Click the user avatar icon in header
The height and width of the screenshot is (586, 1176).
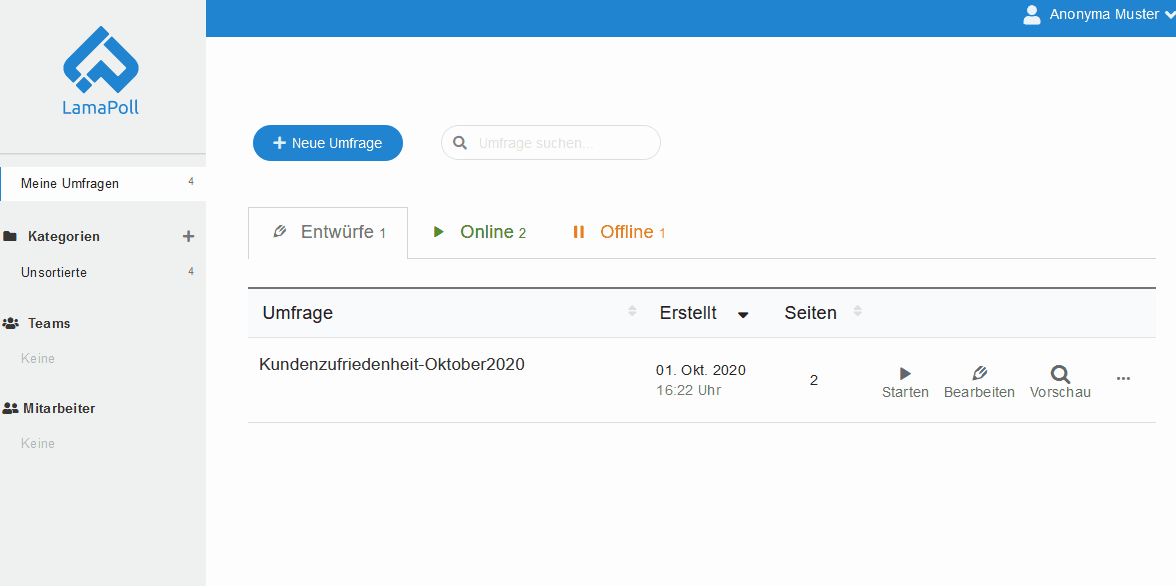[x=1032, y=14]
